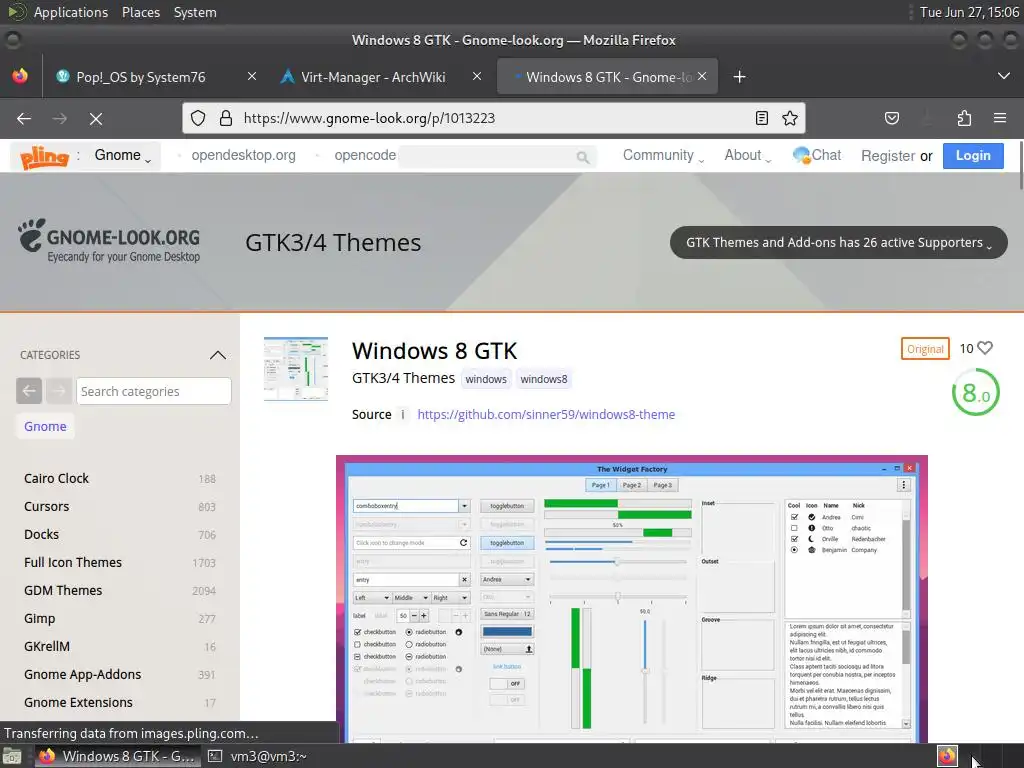The height and width of the screenshot is (768, 1024).
Task: Click the heart icon next to 10
Action: pos(985,348)
